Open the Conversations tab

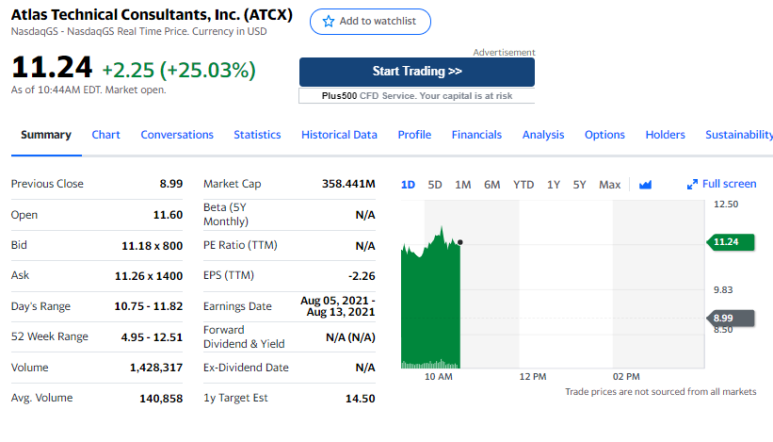tap(177, 135)
